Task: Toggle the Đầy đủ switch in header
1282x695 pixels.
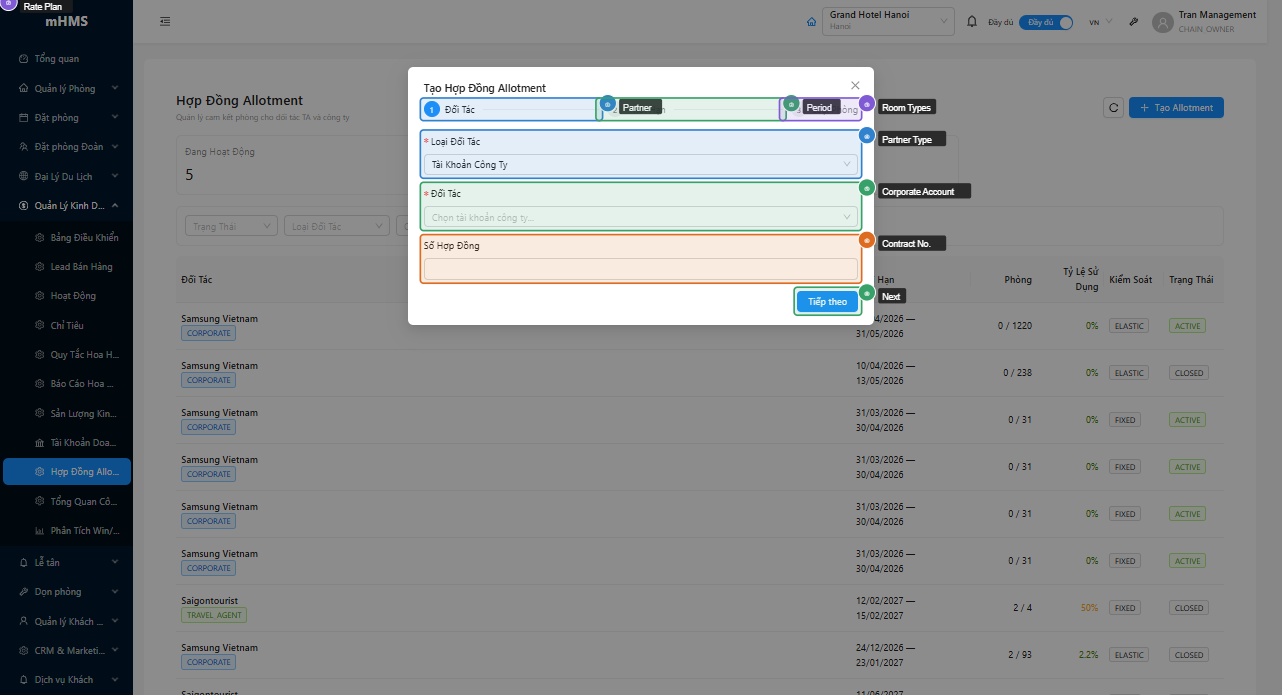Action: [x=1046, y=22]
